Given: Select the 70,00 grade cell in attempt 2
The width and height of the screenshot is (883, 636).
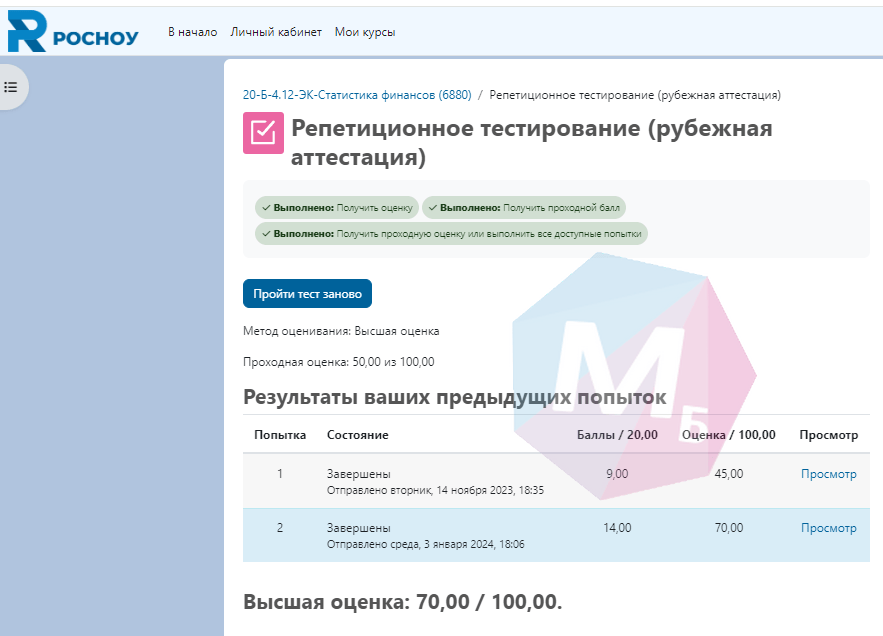Looking at the screenshot, I should (x=728, y=528).
